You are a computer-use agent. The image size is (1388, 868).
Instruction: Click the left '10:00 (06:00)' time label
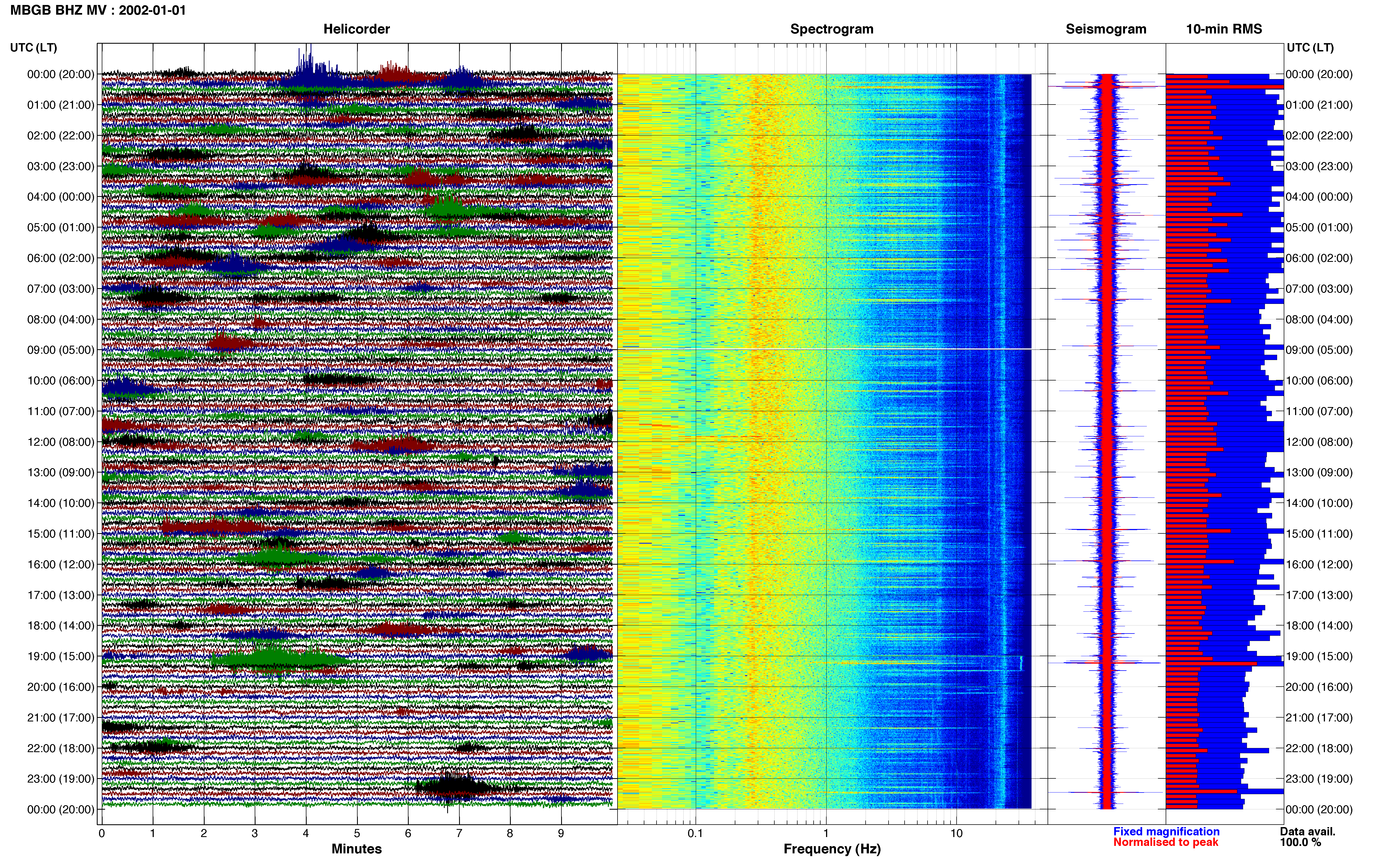click(60, 380)
